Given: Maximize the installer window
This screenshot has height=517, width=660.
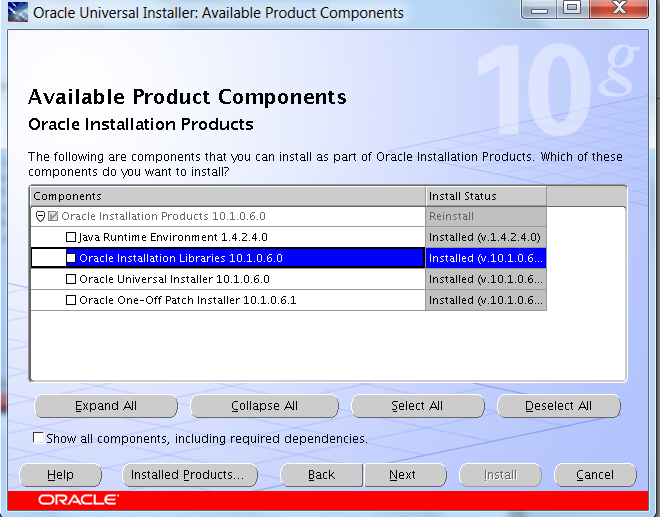Looking at the screenshot, I should (x=572, y=8).
